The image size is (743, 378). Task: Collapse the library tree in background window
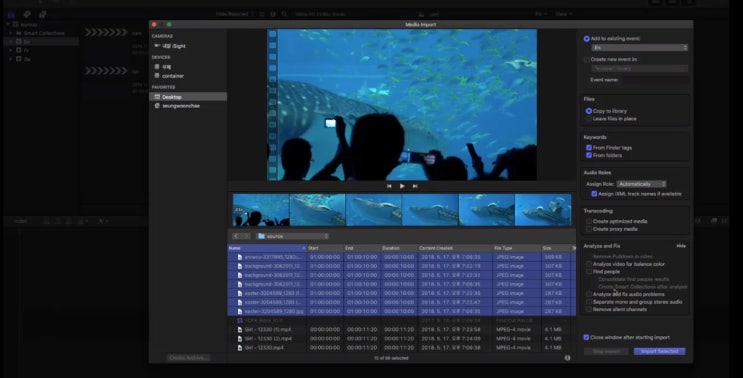[8, 24]
